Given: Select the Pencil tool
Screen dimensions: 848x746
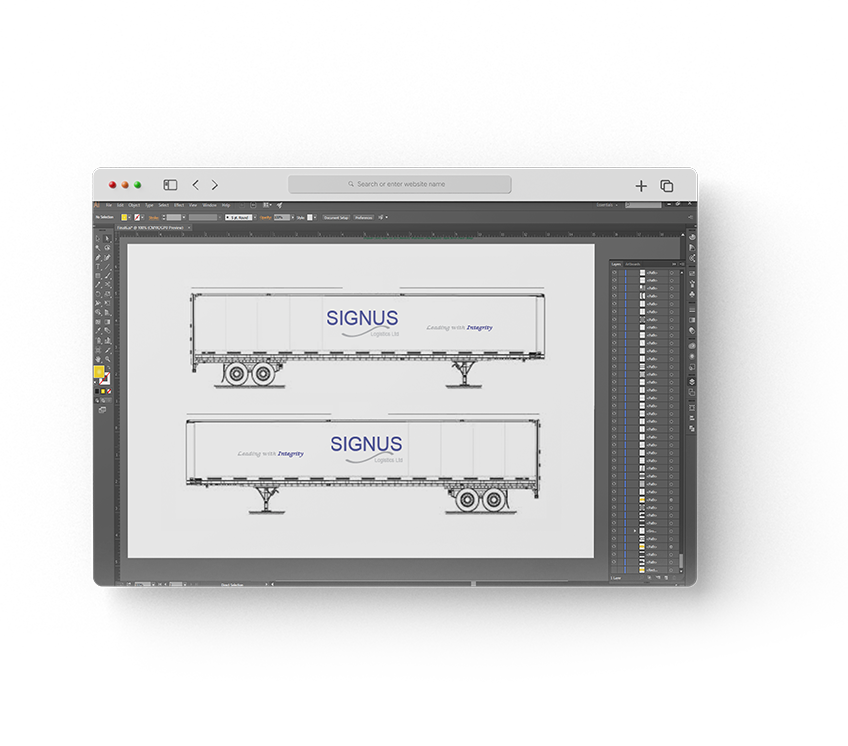Looking at the screenshot, I should pyautogui.click(x=98, y=285).
